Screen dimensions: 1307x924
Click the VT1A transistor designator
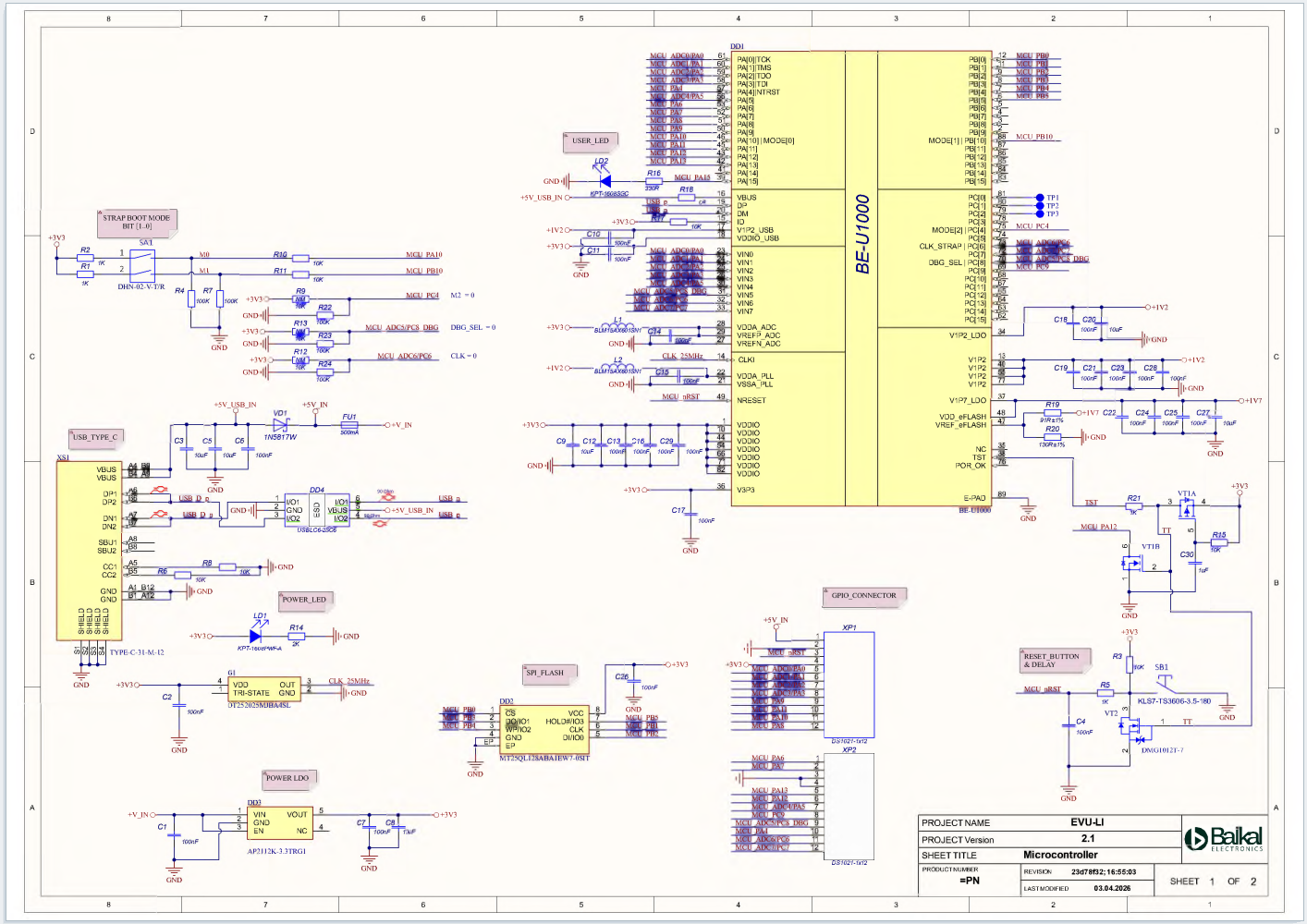[1187, 494]
